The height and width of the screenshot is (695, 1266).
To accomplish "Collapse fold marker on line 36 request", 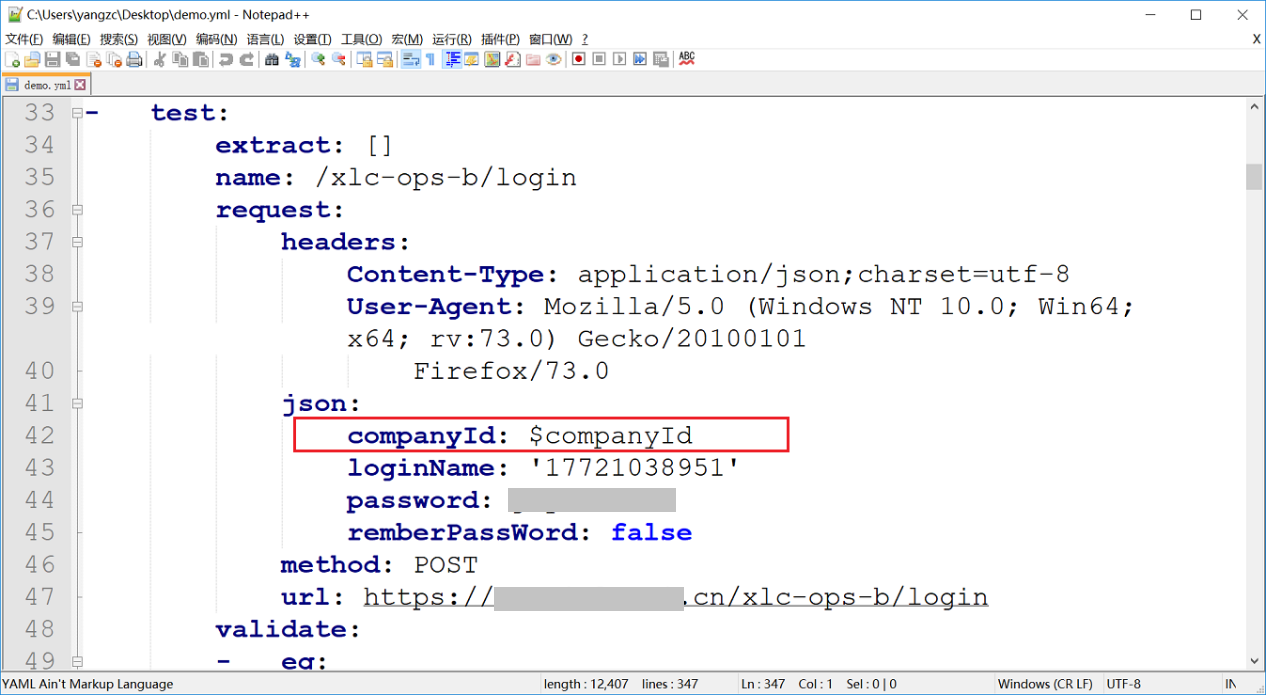I will tap(77, 210).
